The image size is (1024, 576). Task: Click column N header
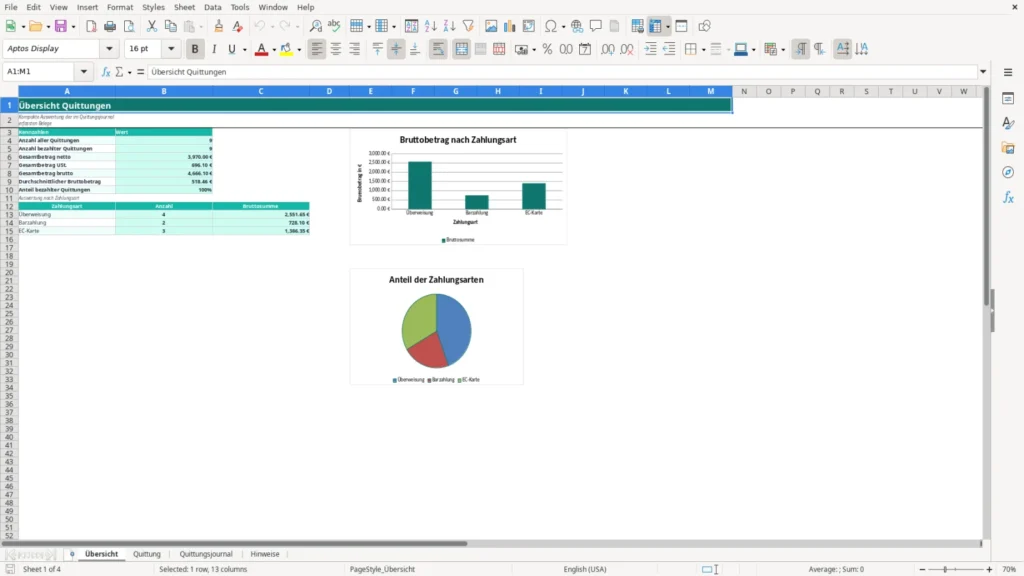coord(744,91)
